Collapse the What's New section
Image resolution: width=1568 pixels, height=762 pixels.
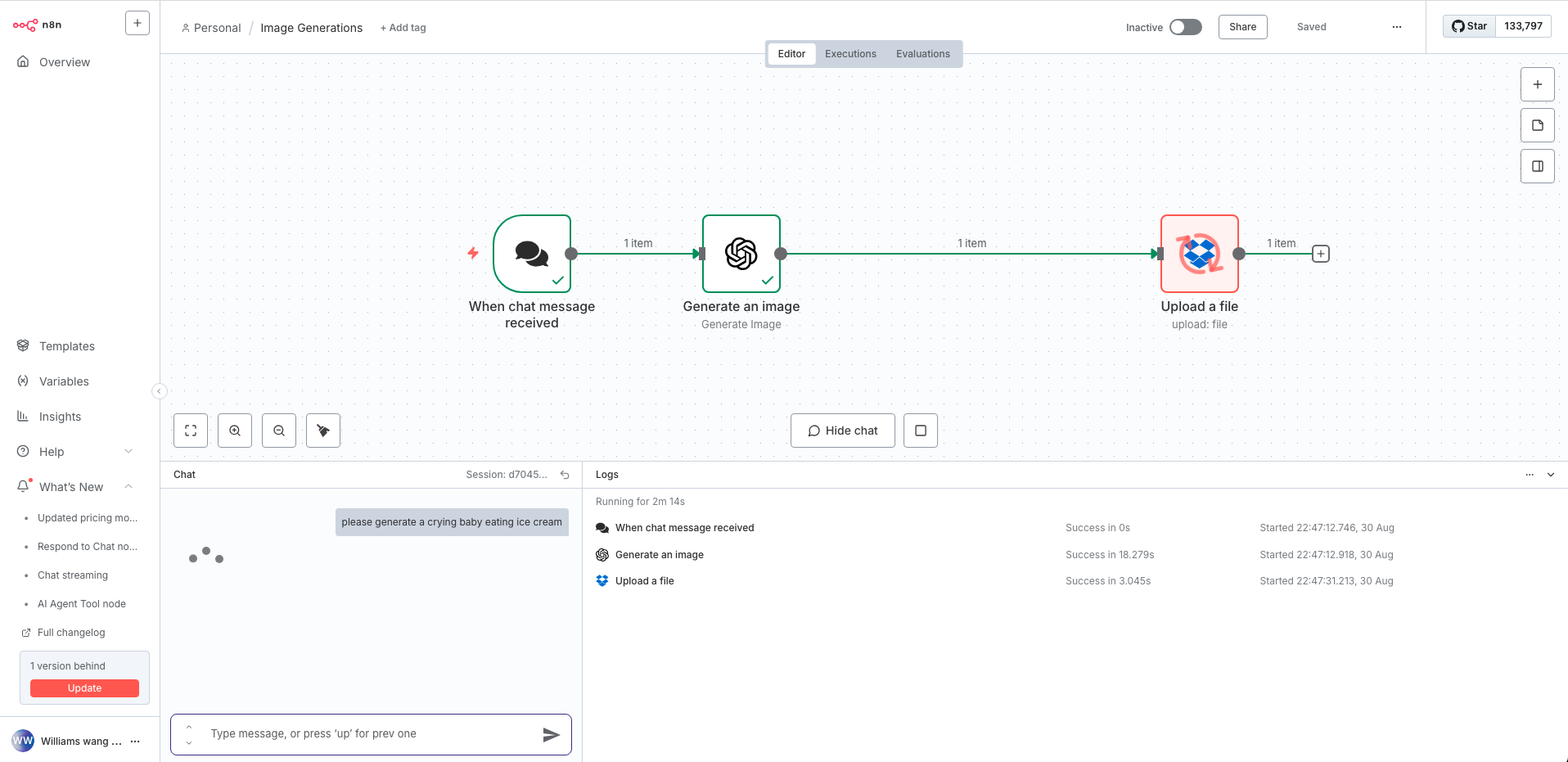[128, 487]
